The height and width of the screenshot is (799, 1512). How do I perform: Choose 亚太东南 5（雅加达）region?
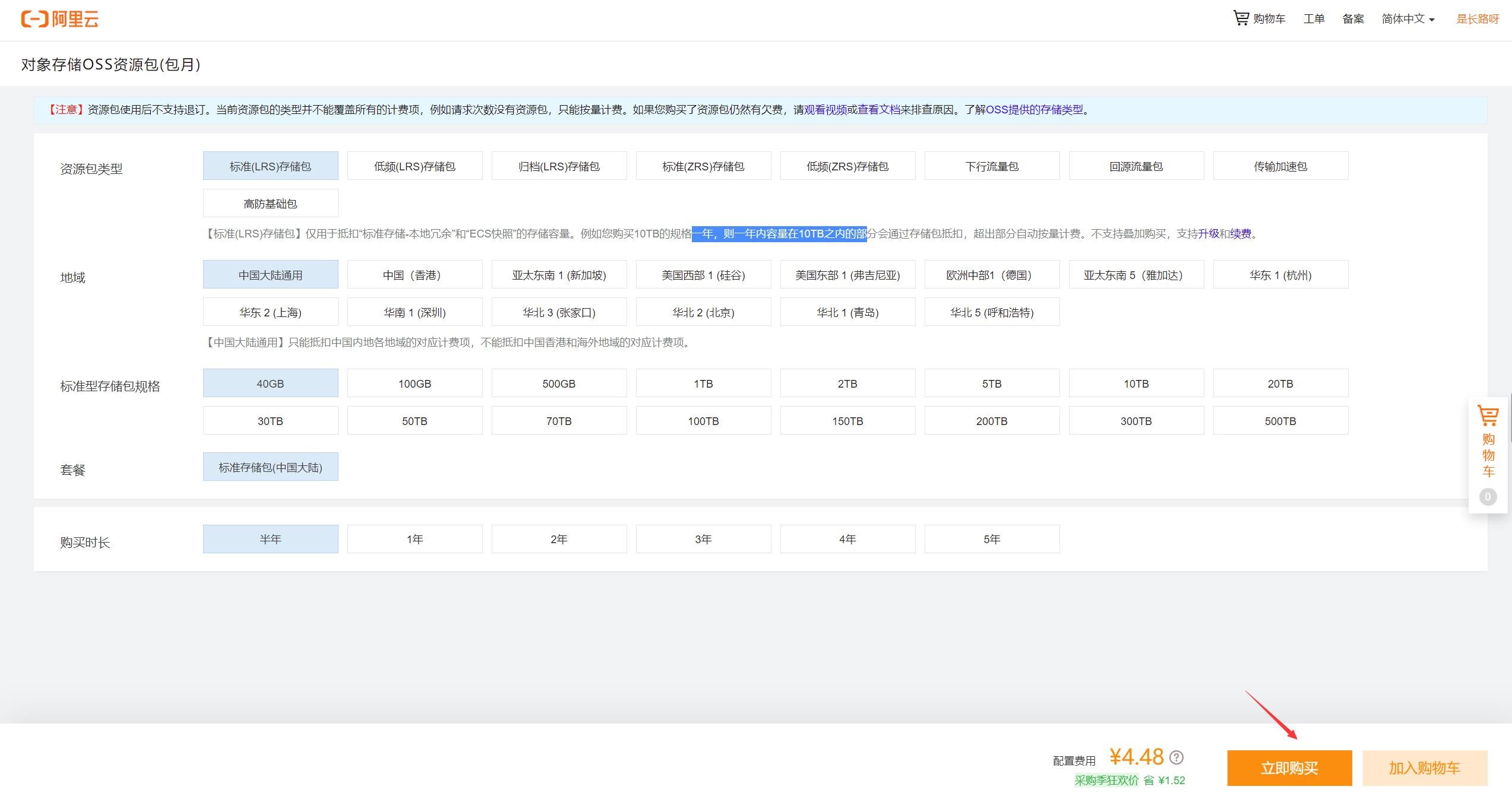point(1136,275)
